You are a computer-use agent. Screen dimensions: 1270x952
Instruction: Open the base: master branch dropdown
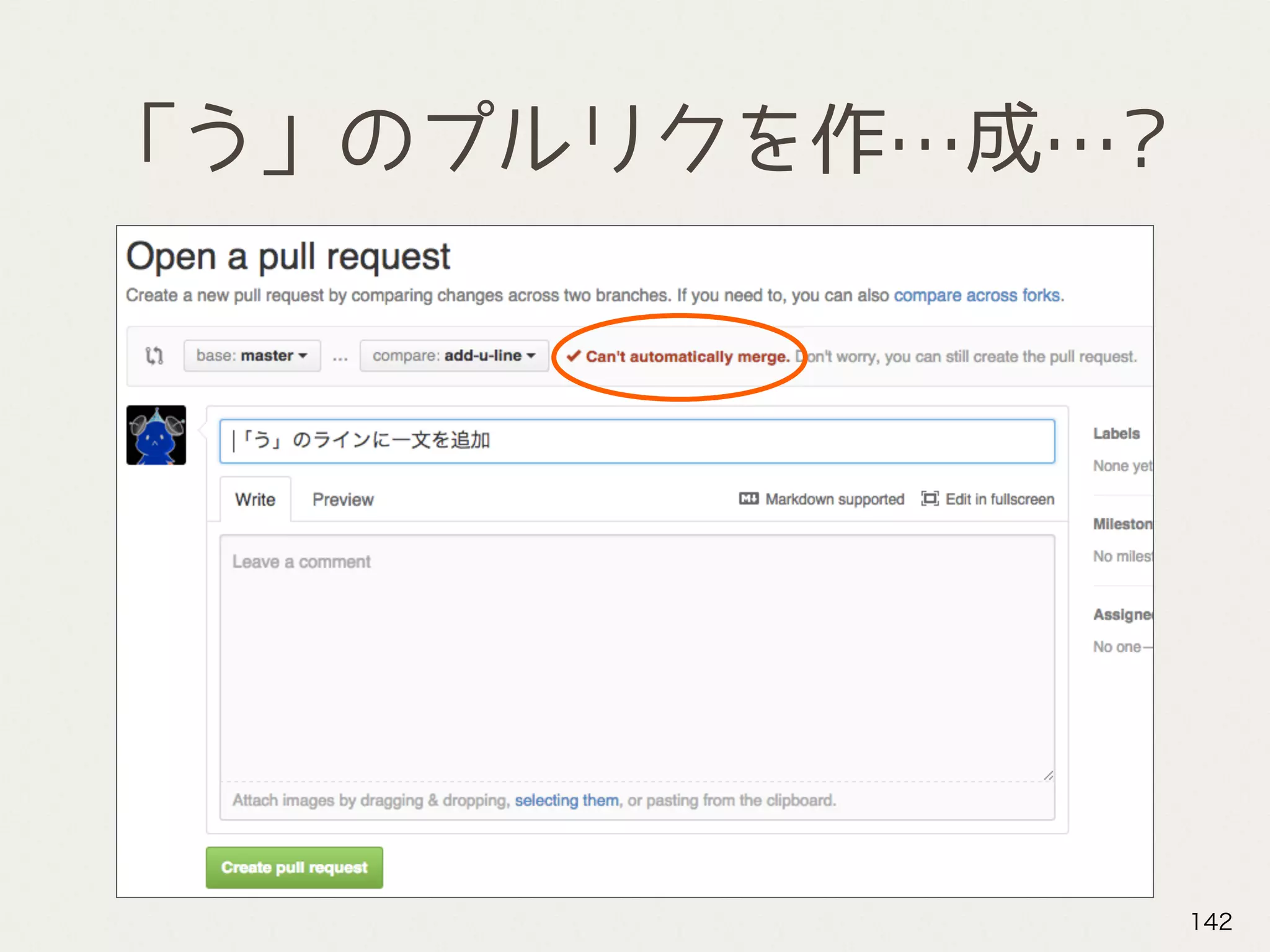pos(252,356)
